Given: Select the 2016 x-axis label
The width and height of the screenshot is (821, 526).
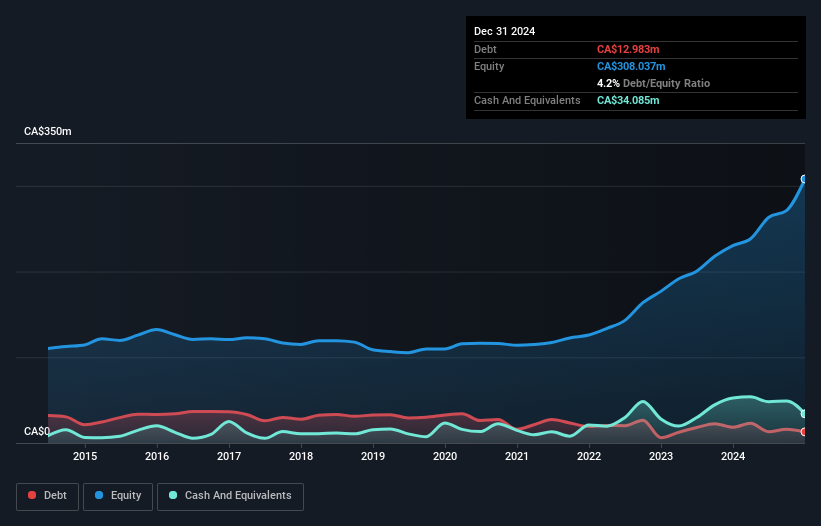Looking at the screenshot, I should click(157, 456).
